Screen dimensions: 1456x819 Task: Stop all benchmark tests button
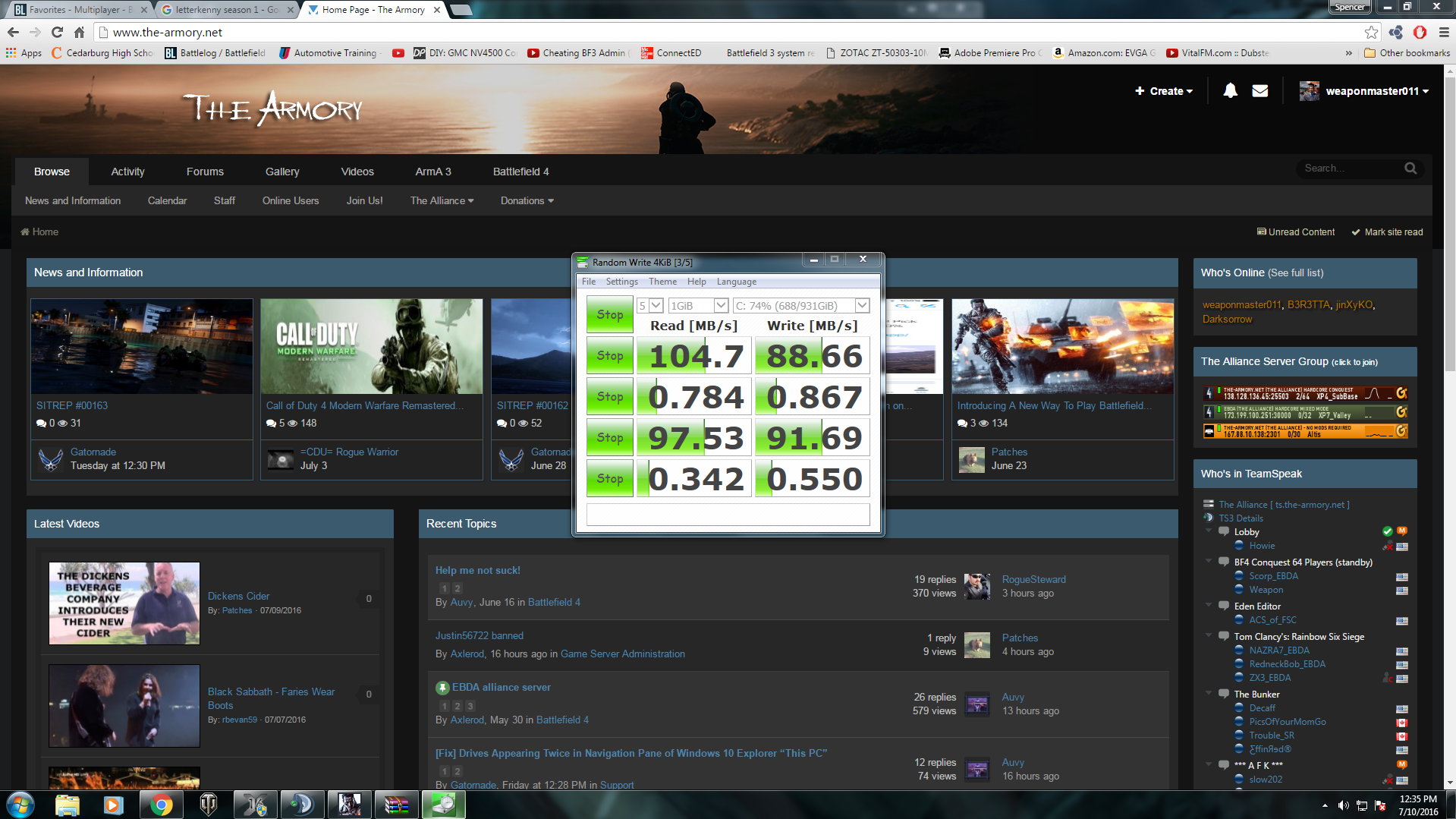(609, 314)
